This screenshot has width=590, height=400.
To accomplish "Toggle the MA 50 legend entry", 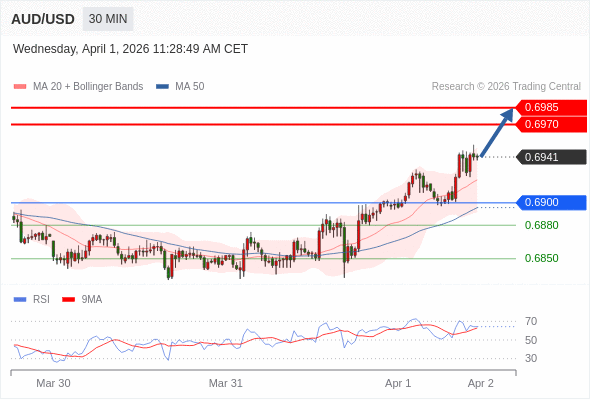I will point(180,87).
